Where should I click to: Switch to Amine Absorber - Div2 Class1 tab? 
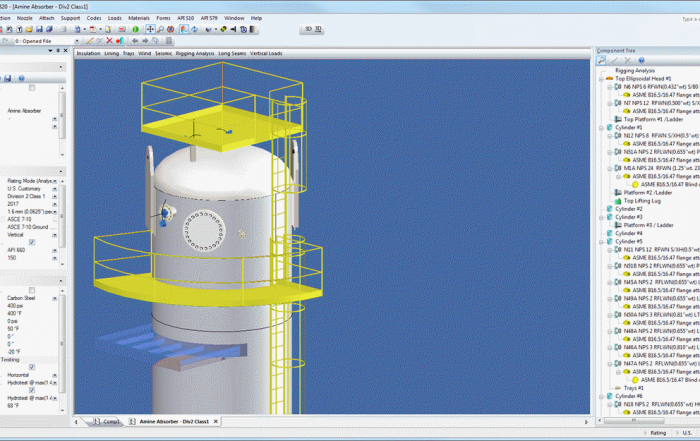pos(176,422)
